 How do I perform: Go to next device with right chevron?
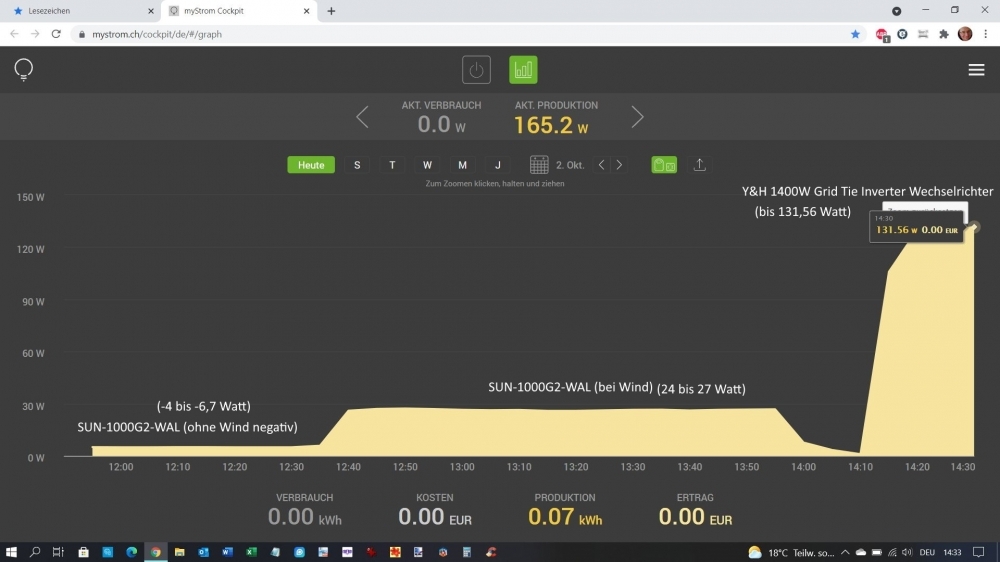(637, 117)
